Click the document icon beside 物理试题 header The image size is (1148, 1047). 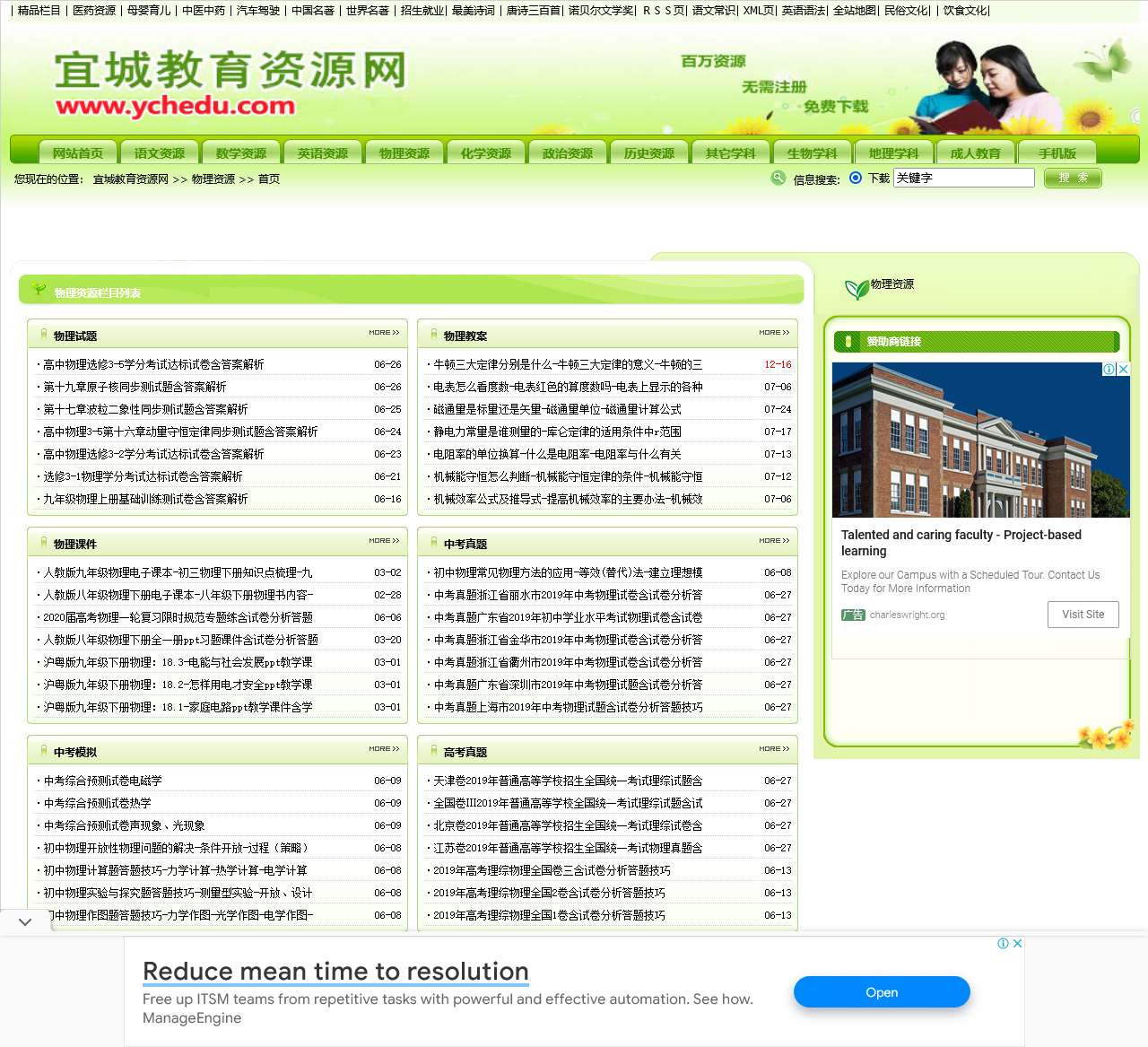43,334
